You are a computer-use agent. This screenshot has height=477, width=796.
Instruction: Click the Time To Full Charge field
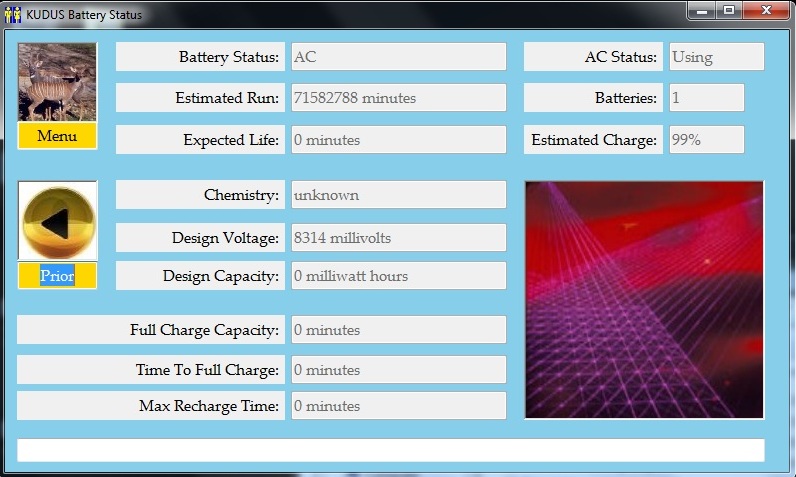[x=397, y=370]
